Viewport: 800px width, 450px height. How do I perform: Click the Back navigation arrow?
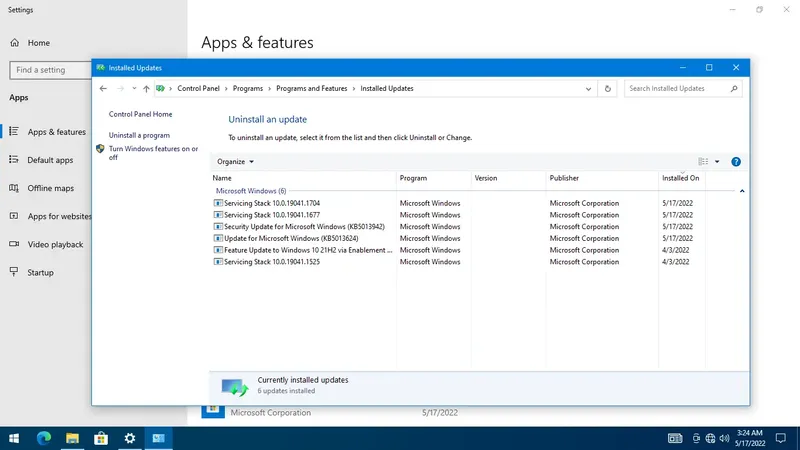click(x=104, y=89)
